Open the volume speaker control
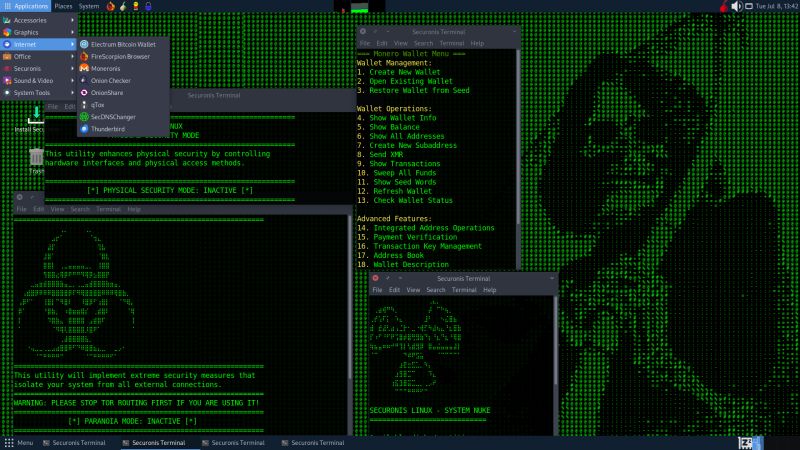The image size is (800, 450). pos(737,6)
